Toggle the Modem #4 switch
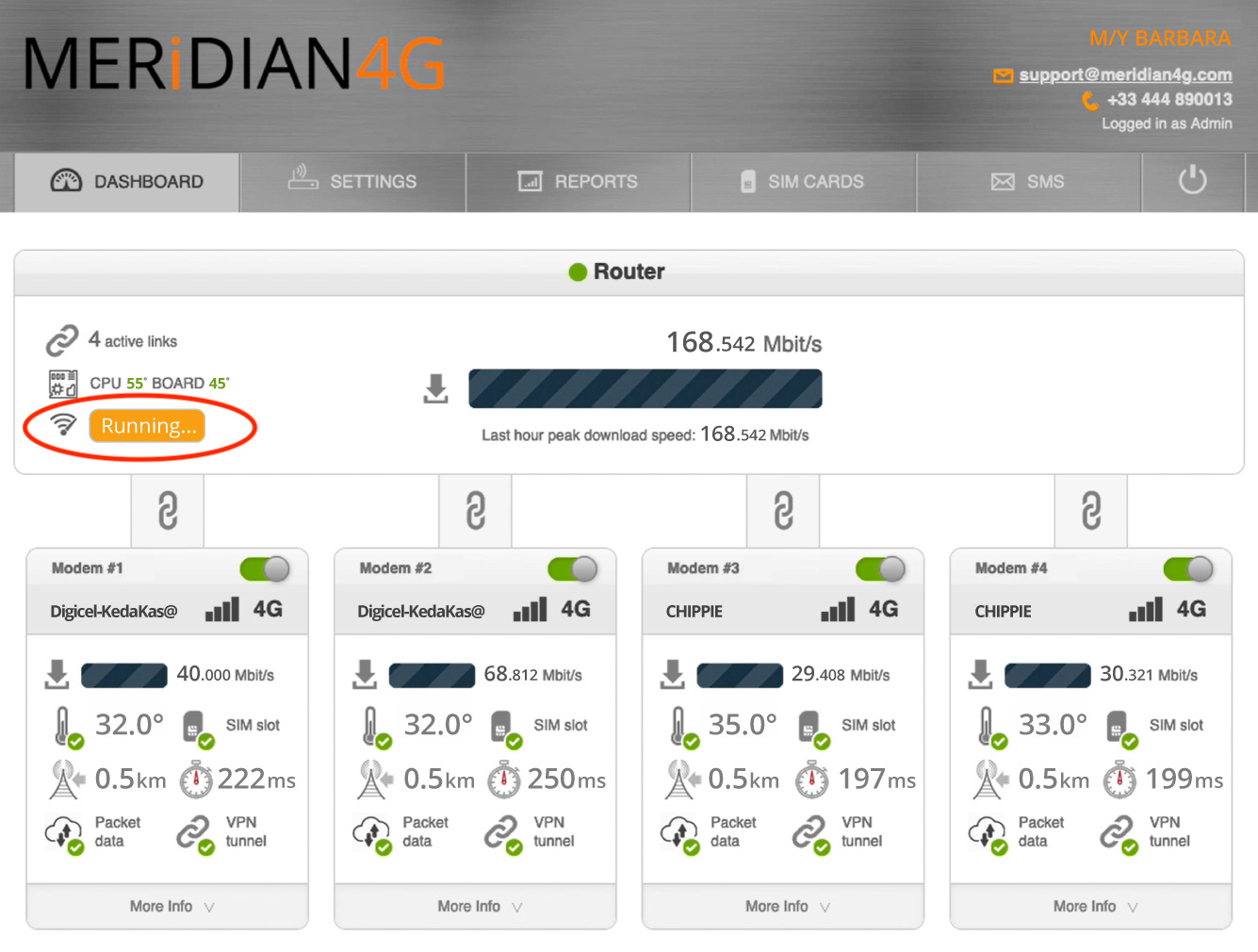The image size is (1258, 952). pos(1188,568)
